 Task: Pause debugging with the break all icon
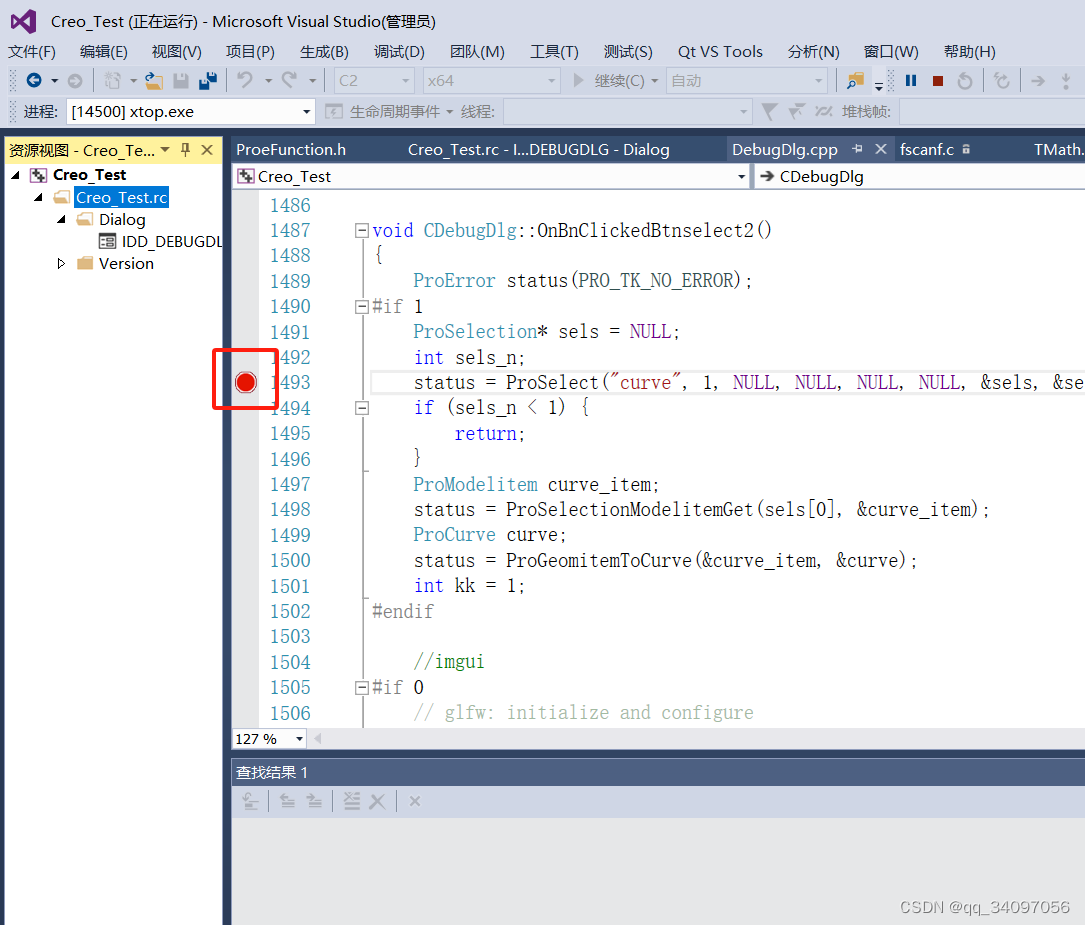(911, 81)
